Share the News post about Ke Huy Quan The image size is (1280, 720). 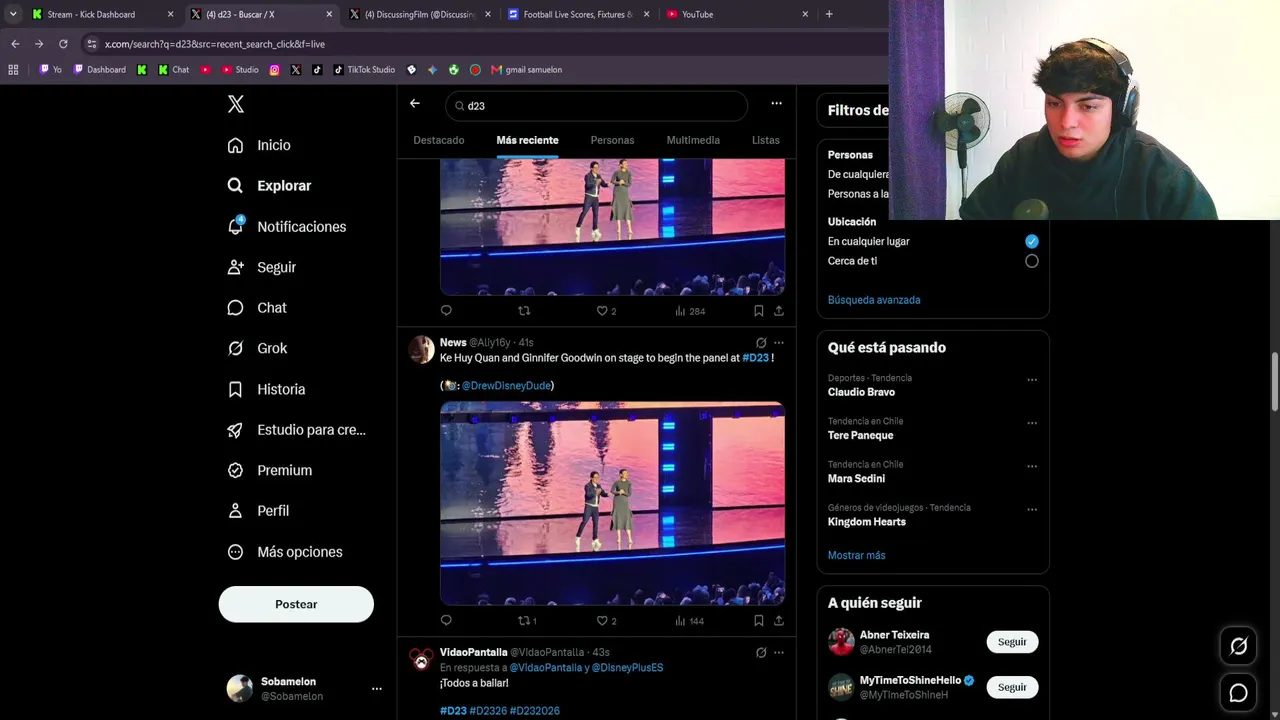point(779,620)
